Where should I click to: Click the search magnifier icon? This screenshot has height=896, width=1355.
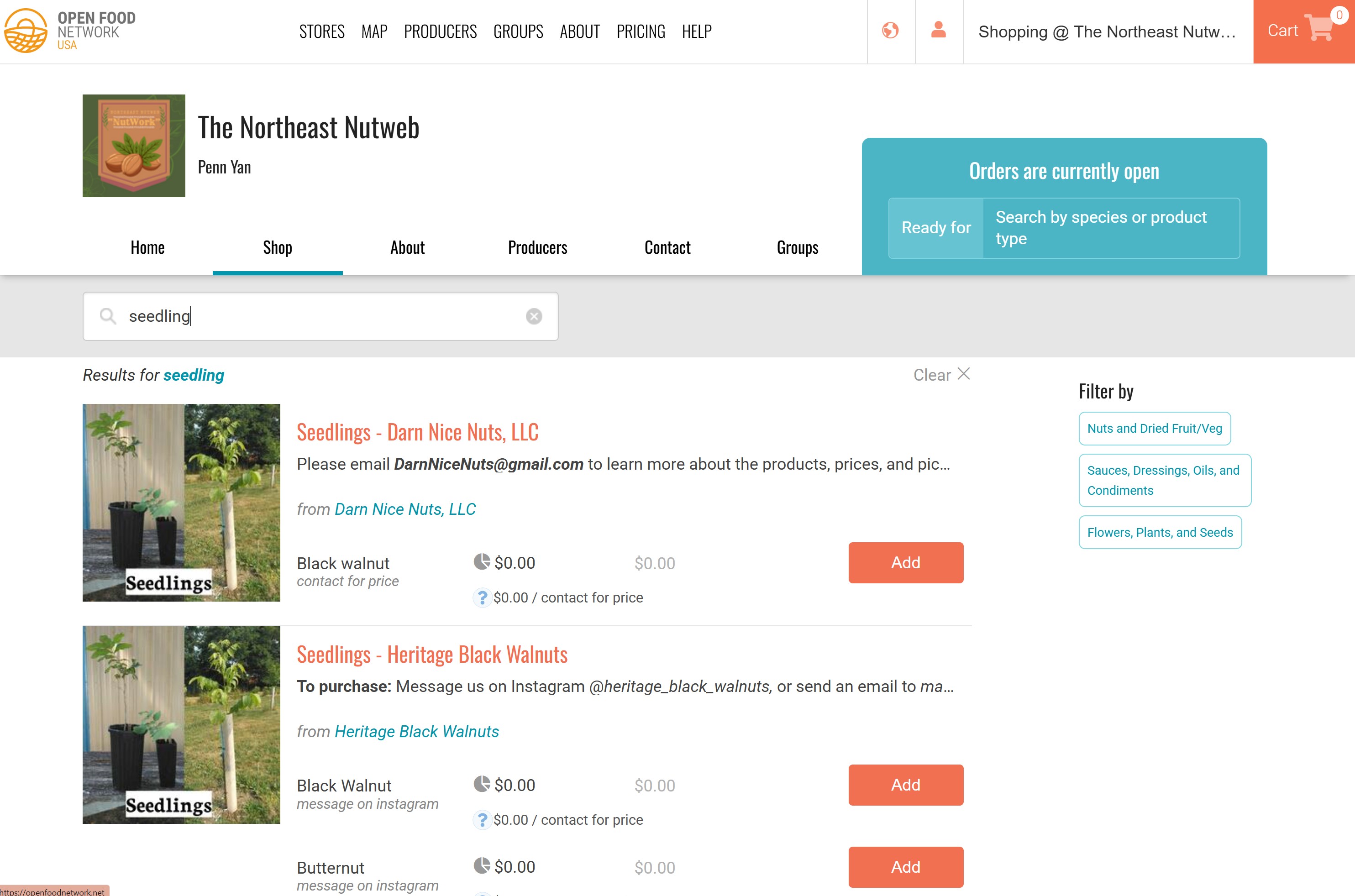coord(109,316)
